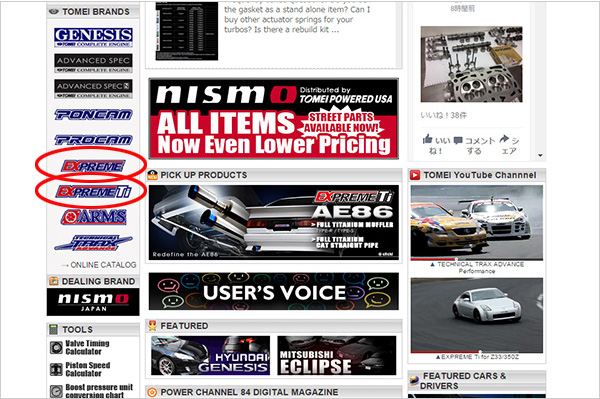Open the USER'S VOICE banner
This screenshot has height=399, width=600.
tap(274, 291)
